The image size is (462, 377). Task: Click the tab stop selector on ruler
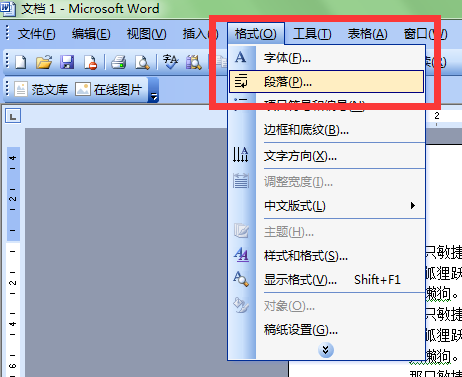(x=13, y=116)
